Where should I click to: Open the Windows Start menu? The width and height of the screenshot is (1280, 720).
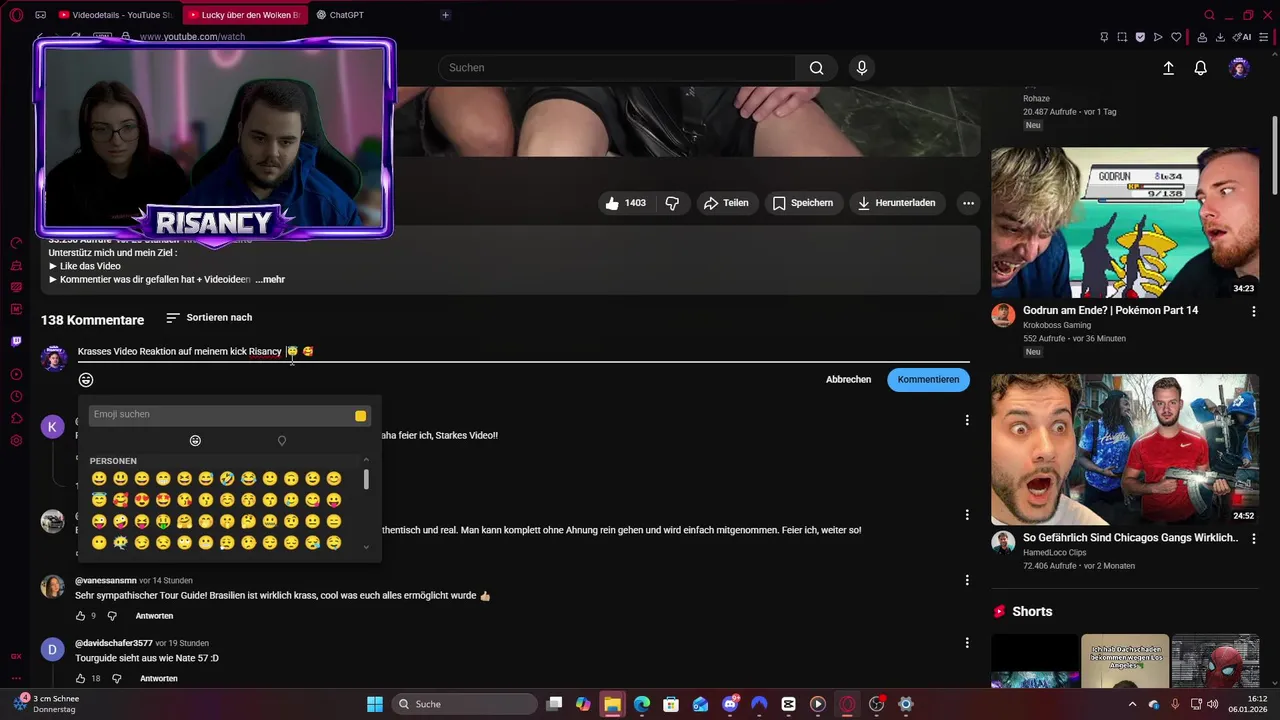tap(375, 704)
